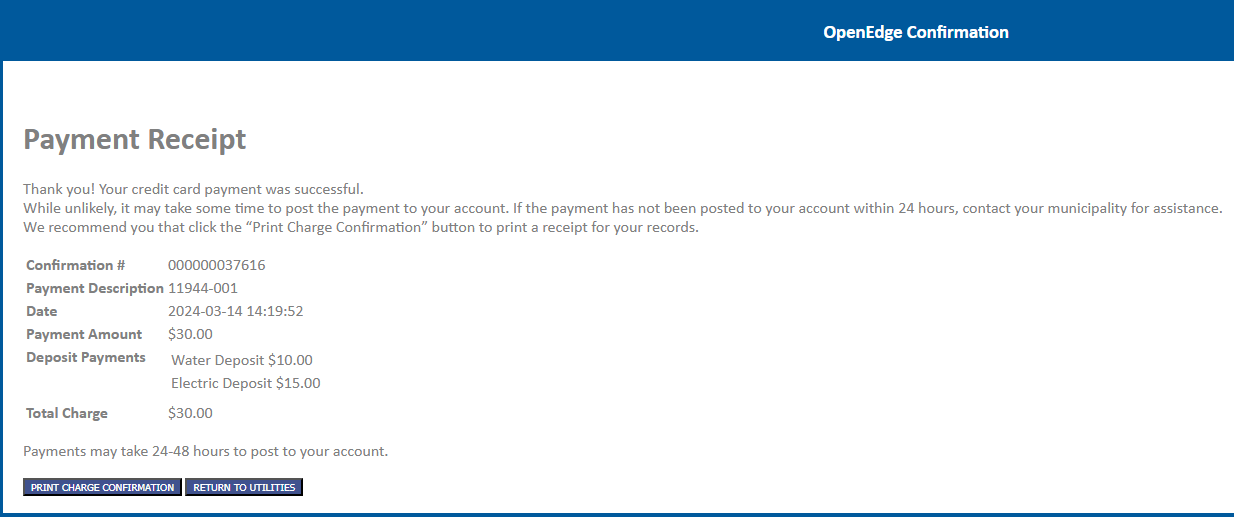
Task: Select the date value 2024-03-14 14:19:52
Action: (236, 311)
